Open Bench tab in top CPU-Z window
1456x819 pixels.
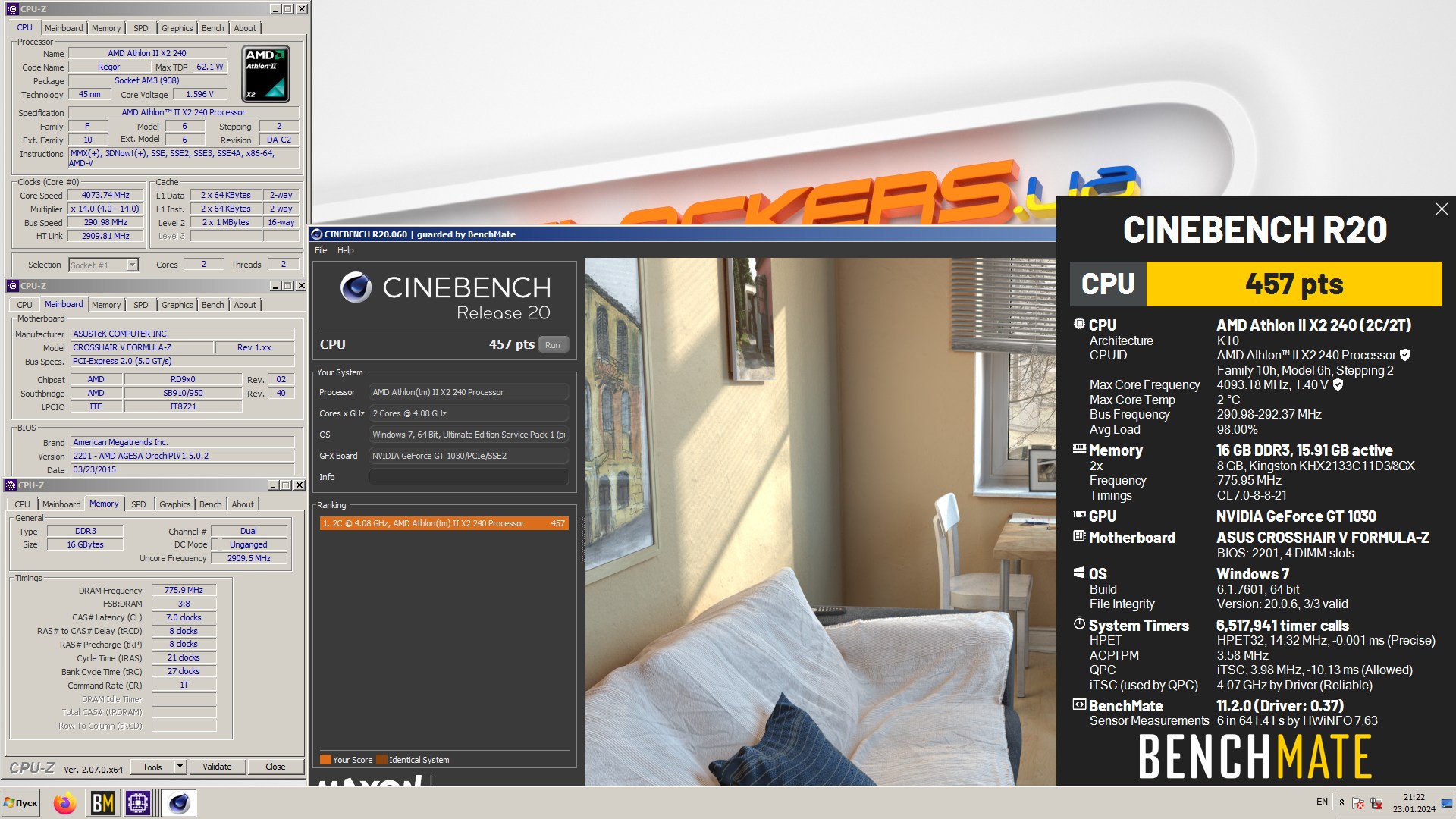(212, 28)
